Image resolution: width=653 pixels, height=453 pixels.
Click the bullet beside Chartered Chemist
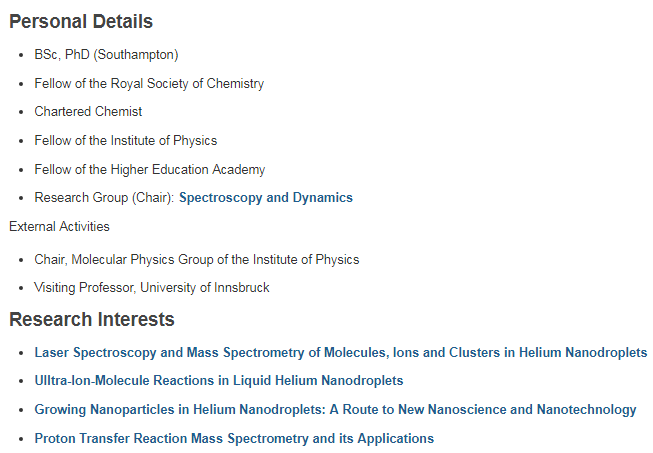pos(22,112)
